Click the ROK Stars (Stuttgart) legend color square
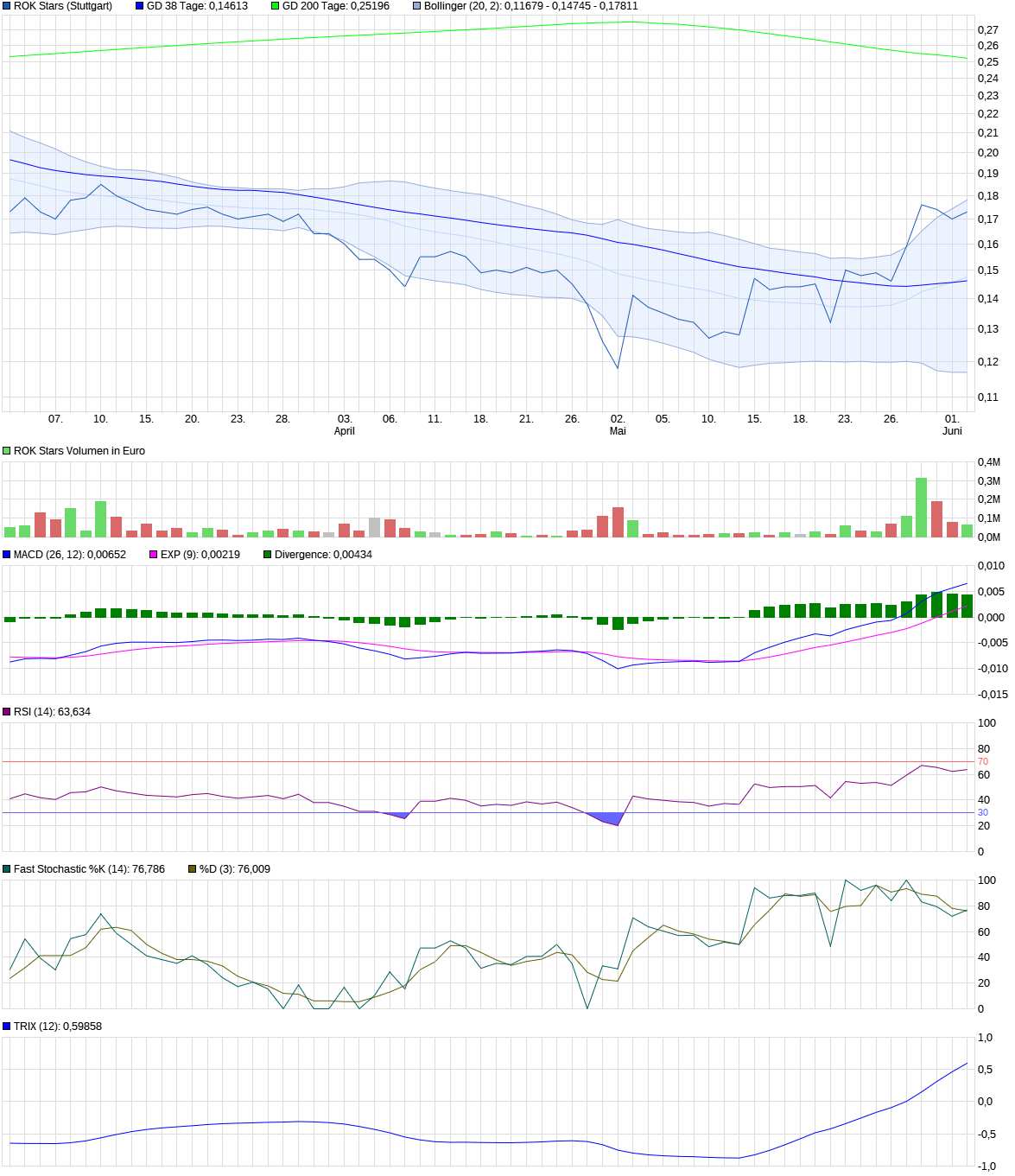The height and width of the screenshot is (1176, 1015). (x=7, y=6)
